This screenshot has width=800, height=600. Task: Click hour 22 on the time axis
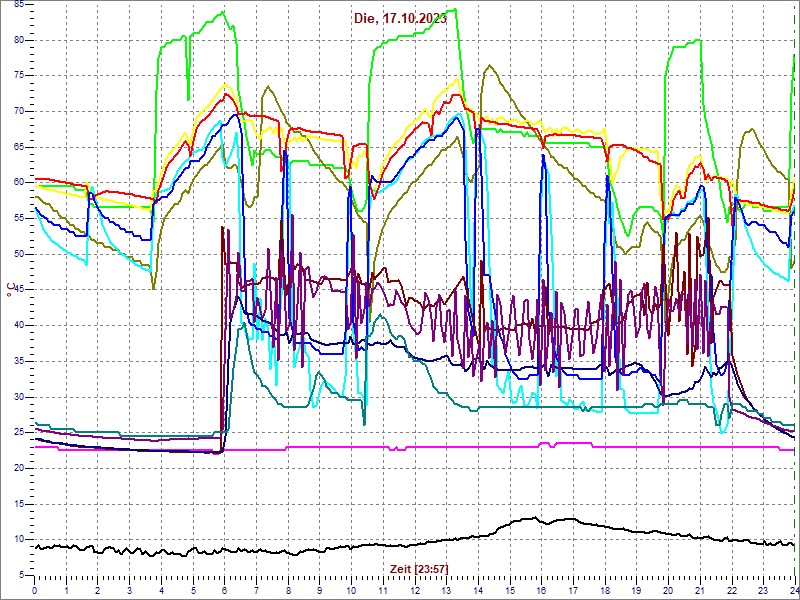pos(731,590)
